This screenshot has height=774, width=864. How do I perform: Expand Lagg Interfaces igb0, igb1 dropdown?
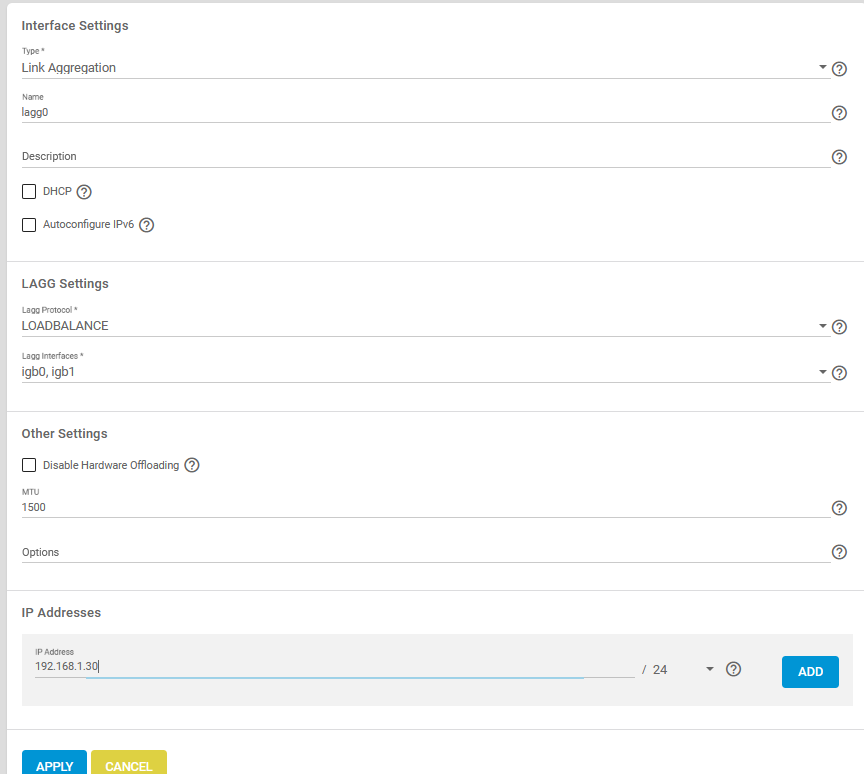click(x=425, y=372)
